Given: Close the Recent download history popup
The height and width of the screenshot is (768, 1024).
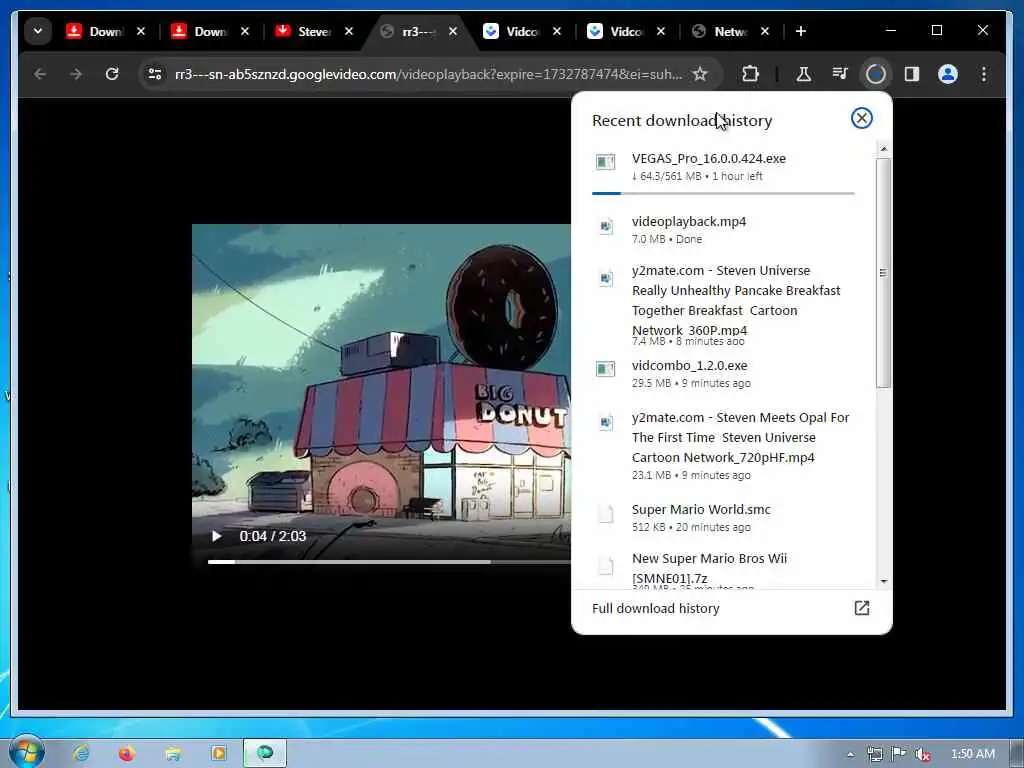Looking at the screenshot, I should [x=861, y=118].
